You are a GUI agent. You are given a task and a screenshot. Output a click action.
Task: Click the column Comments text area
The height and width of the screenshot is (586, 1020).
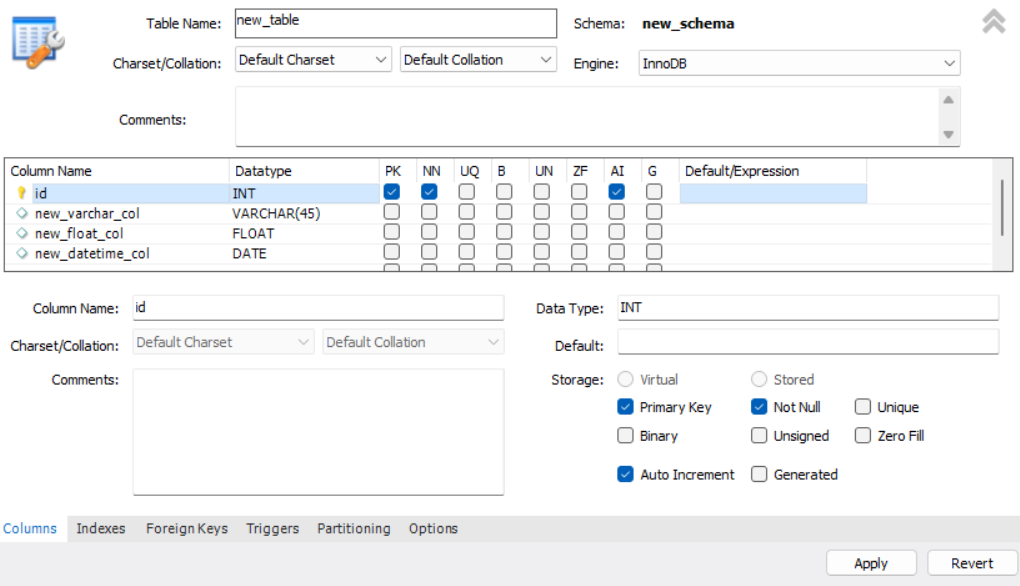[x=318, y=432]
